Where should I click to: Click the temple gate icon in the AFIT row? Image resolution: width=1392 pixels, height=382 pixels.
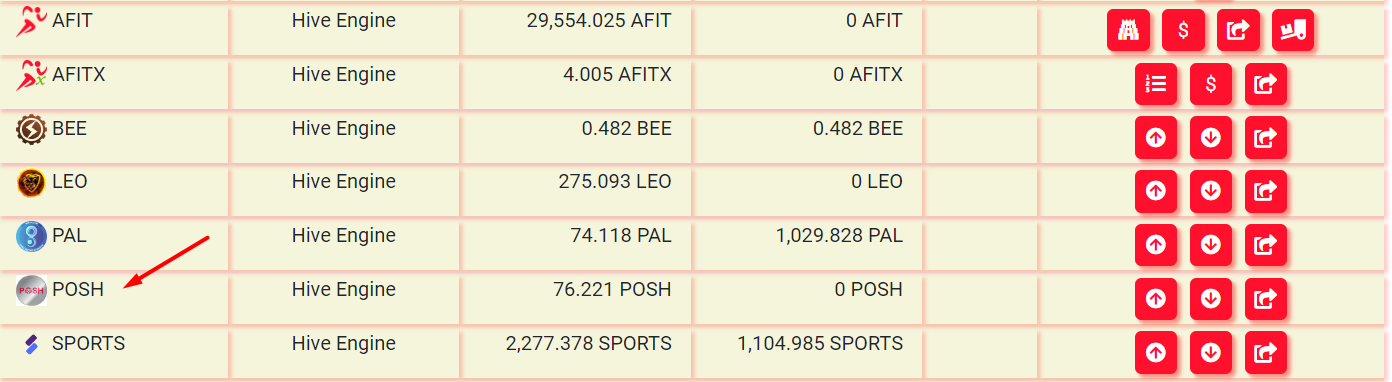(x=1128, y=30)
